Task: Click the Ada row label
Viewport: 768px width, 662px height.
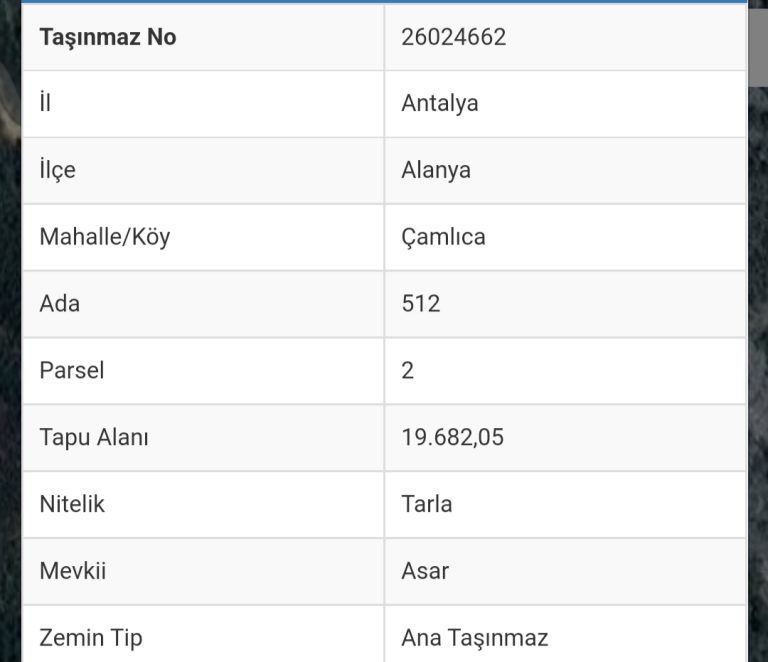Action: (x=59, y=304)
